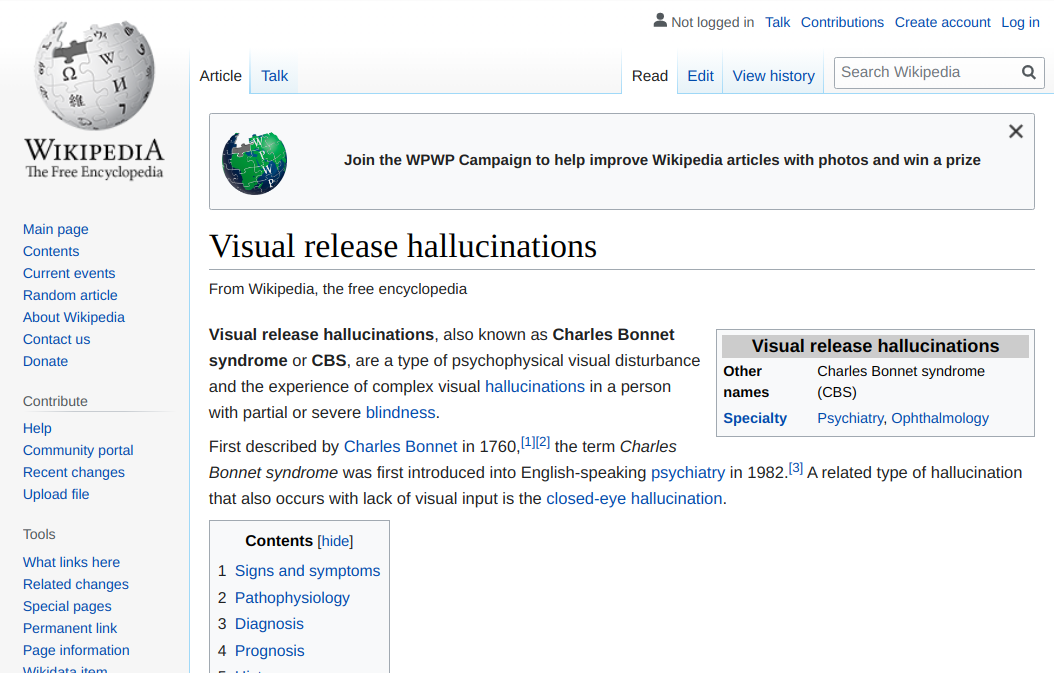1054x673 pixels.
Task: Click the infobox title Visual release hallucinations
Action: [x=875, y=346]
